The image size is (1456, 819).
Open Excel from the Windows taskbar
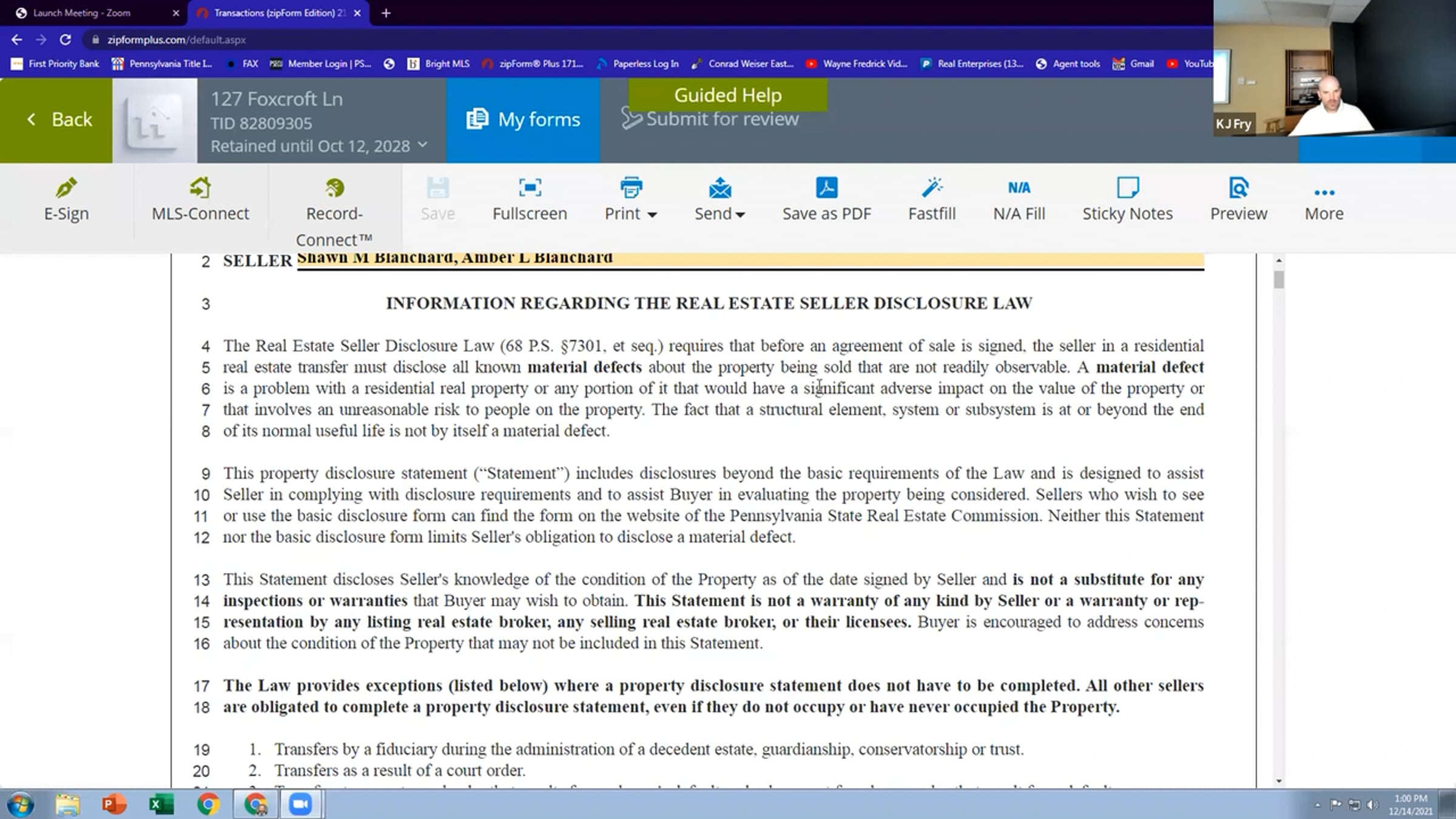click(161, 804)
